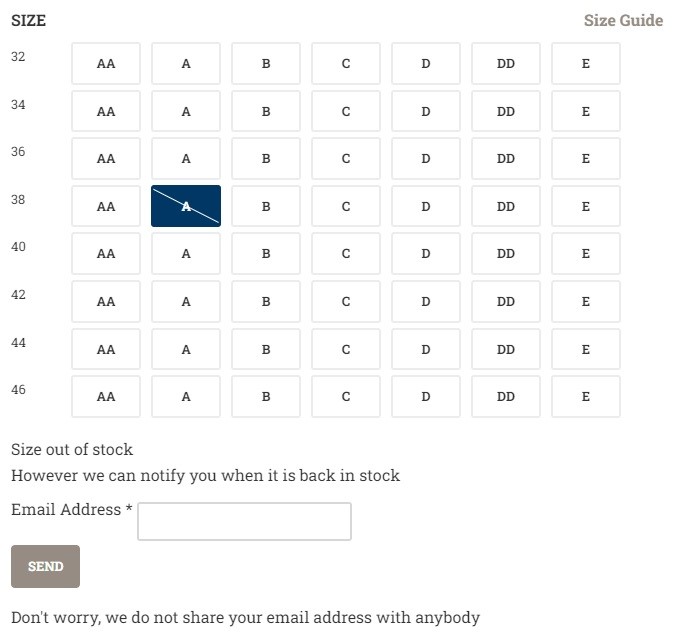Click the out-of-stock 38 A size
Image resolution: width=673 pixels, height=640 pixels.
(186, 207)
